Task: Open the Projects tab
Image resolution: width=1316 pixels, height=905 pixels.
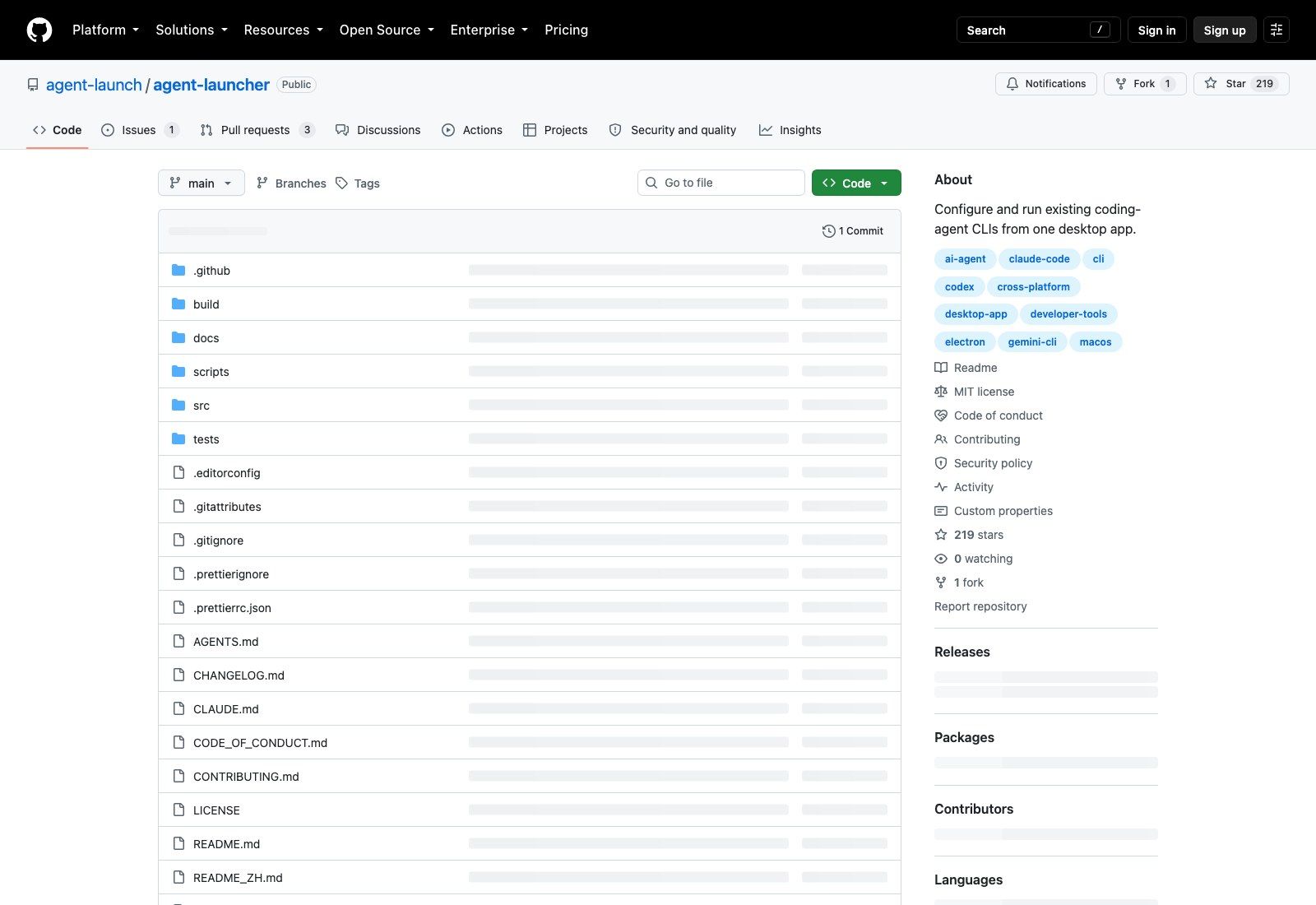Action: coord(555,130)
